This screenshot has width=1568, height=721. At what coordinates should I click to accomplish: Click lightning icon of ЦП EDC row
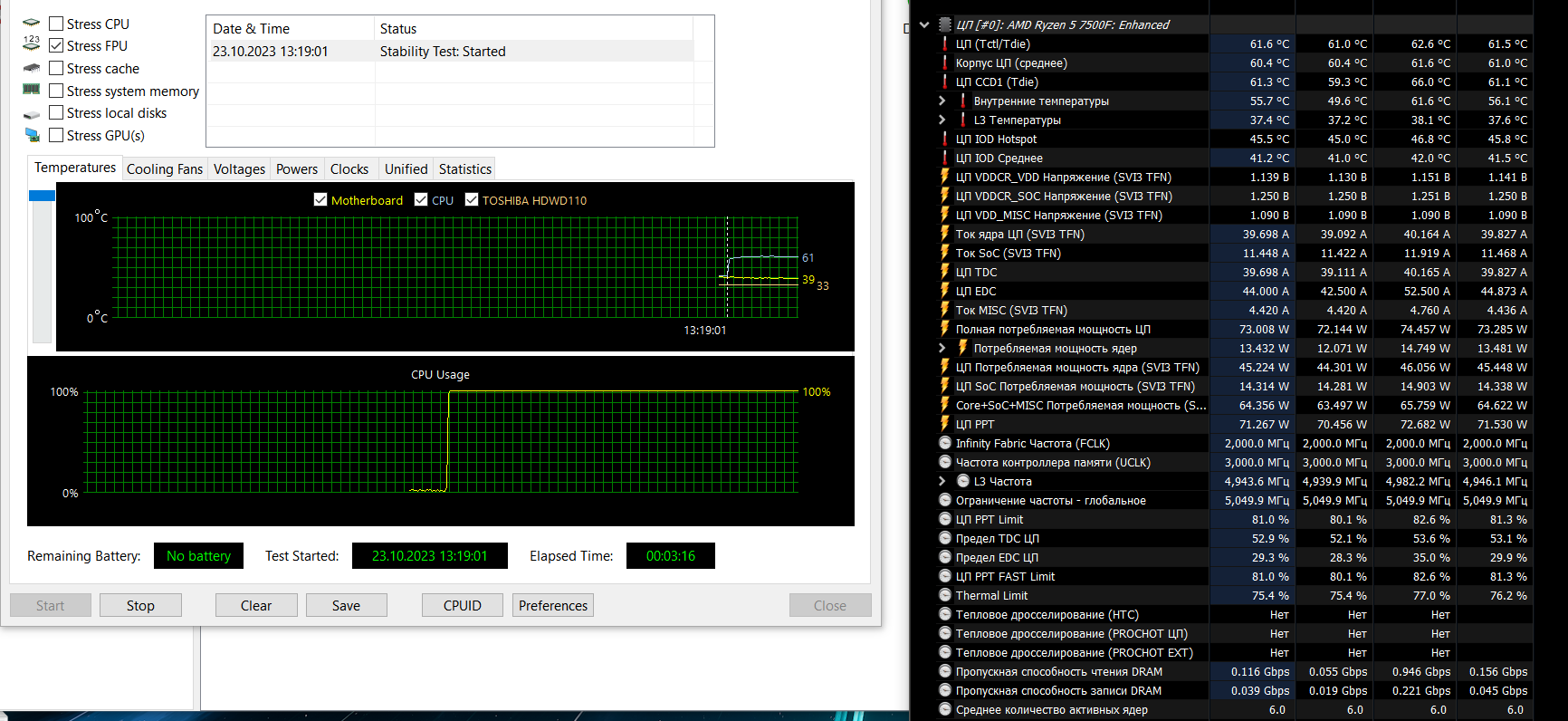click(945, 291)
